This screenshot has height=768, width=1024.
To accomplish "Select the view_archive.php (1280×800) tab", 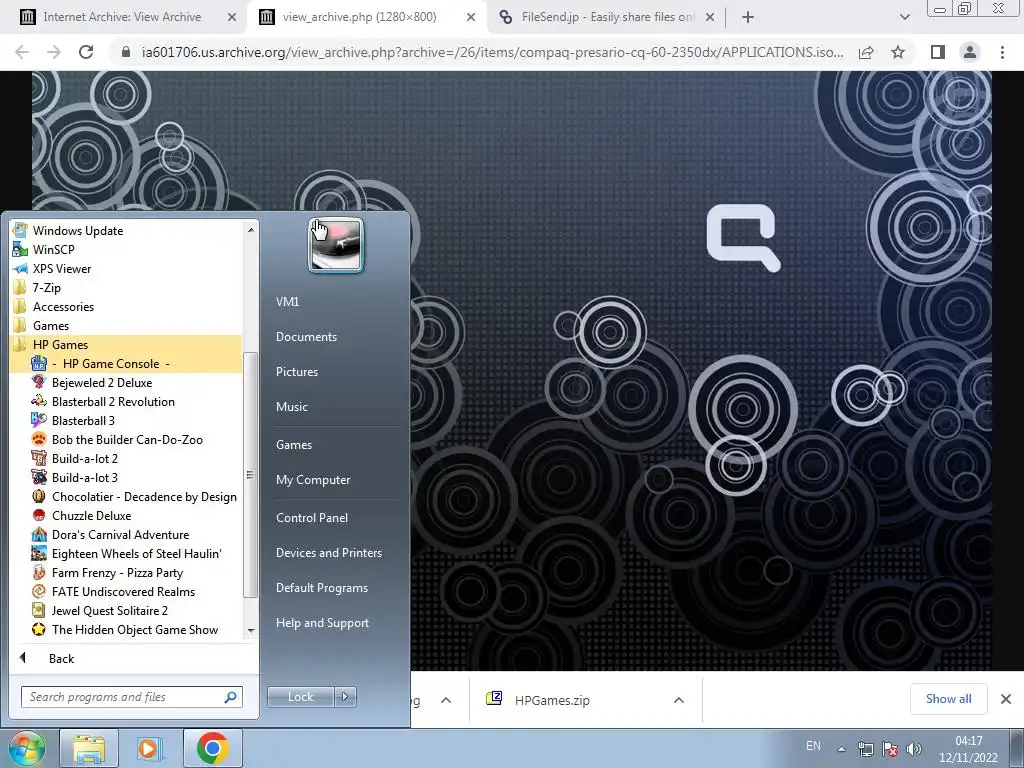I will coord(359,17).
